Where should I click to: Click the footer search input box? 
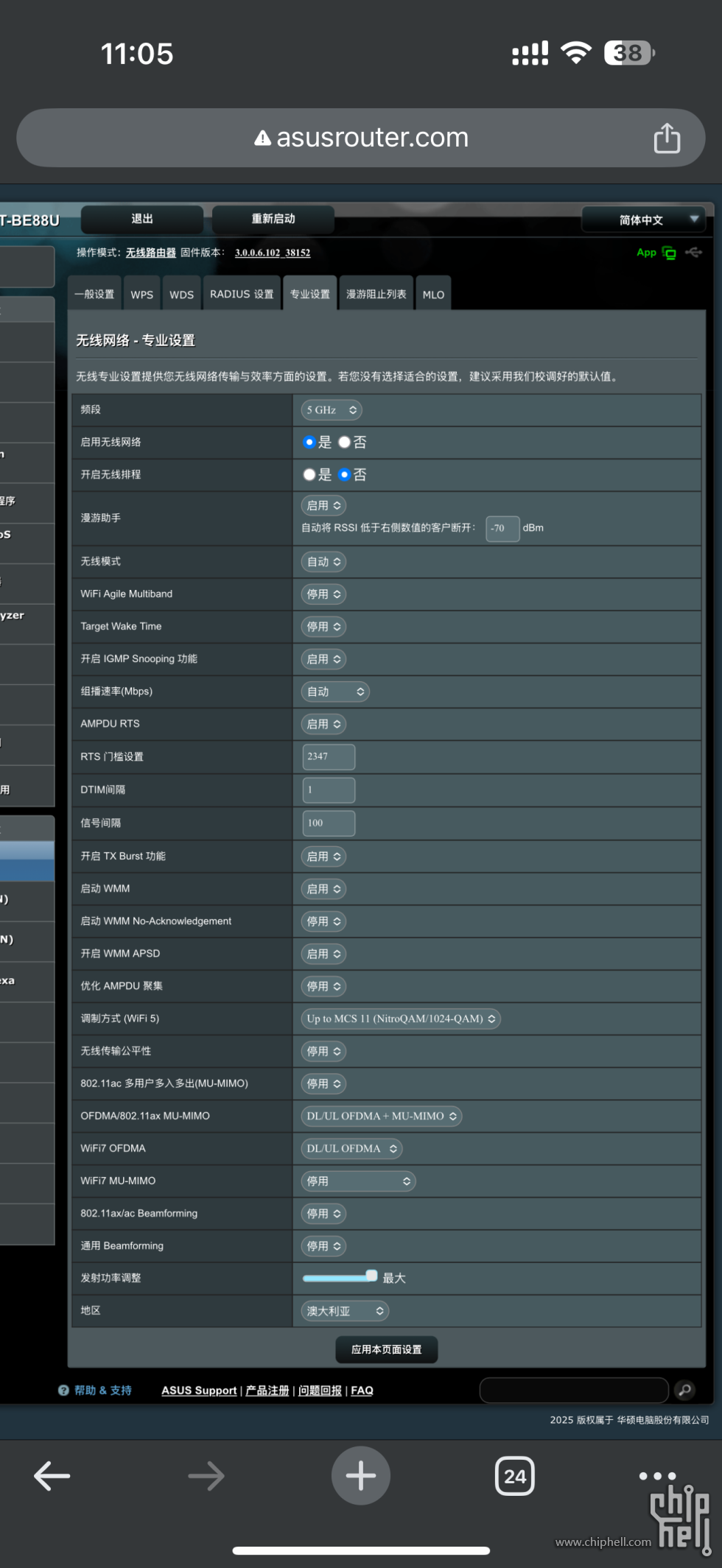pyautogui.click(x=574, y=1390)
